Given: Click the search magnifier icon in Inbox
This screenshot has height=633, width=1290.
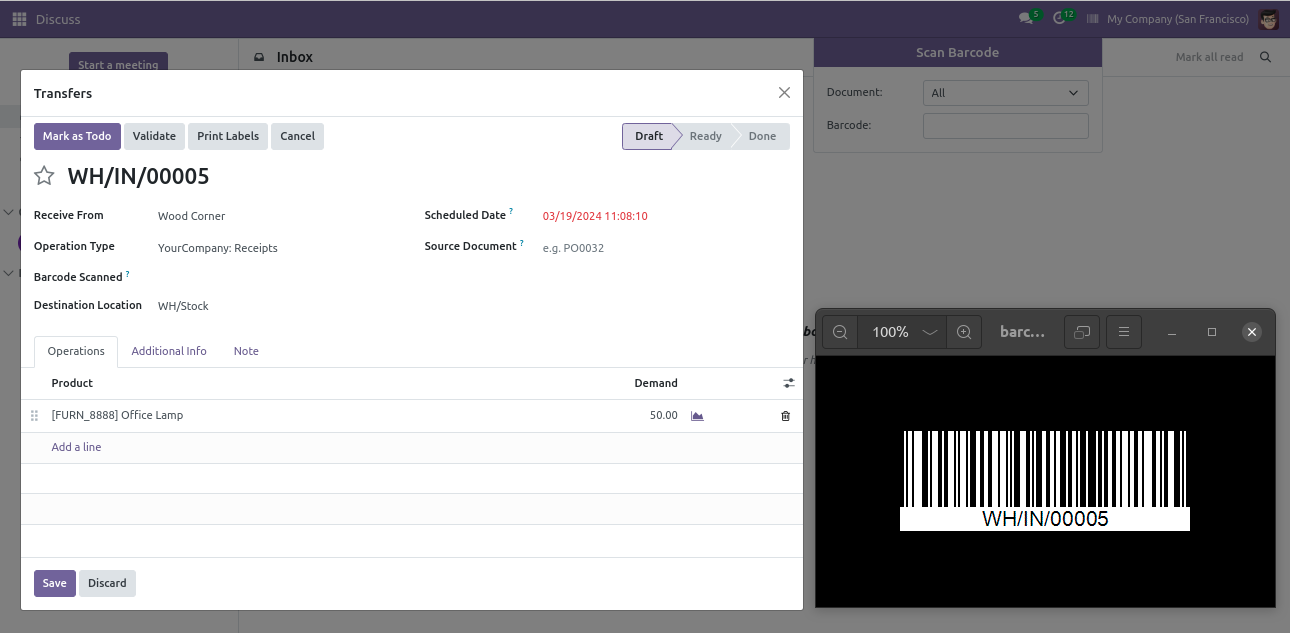Looking at the screenshot, I should 1265,57.
